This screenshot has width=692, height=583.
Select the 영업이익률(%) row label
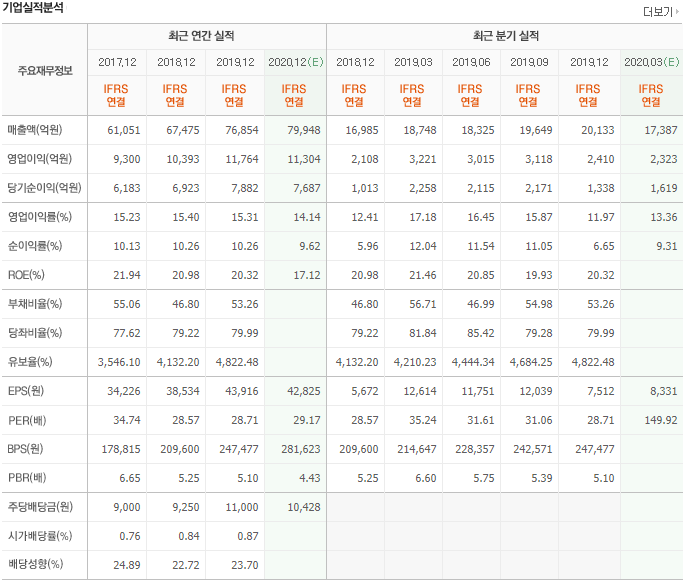click(x=40, y=217)
